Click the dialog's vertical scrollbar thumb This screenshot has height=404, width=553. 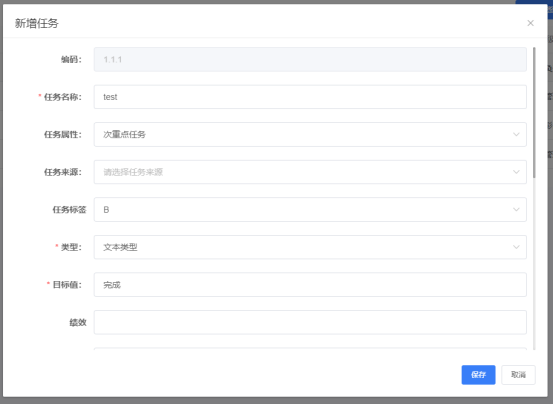pos(534,112)
